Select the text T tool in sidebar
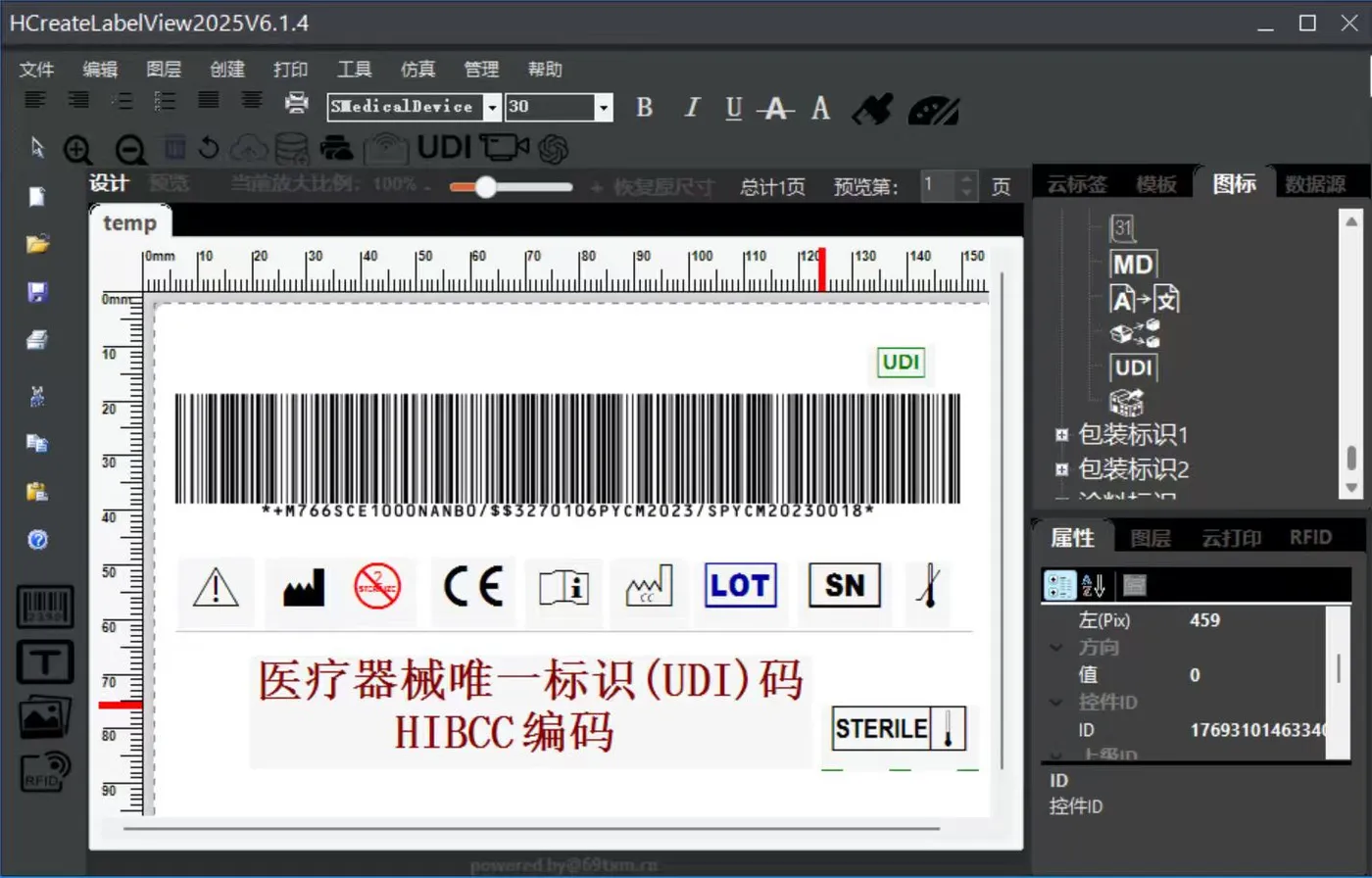 coord(45,662)
